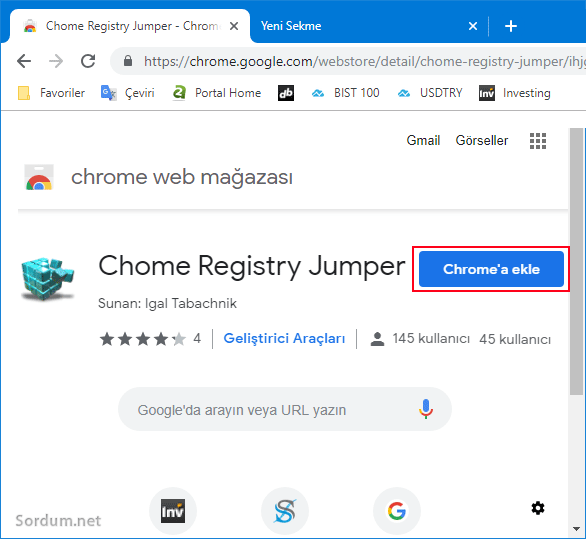The height and width of the screenshot is (539, 586).
Task: Click the Chrome'a ekle button
Action: coord(491,269)
